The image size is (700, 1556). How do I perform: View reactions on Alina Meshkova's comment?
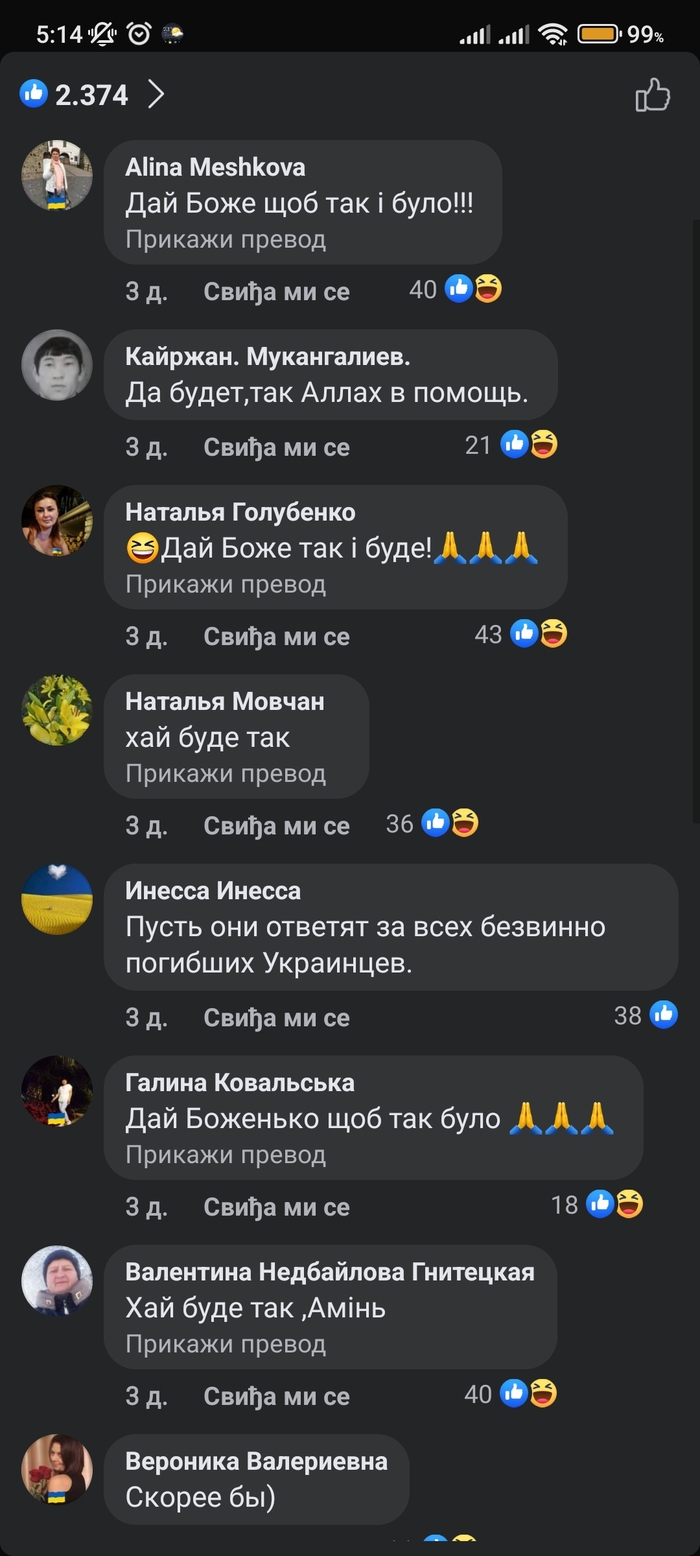pyautogui.click(x=473, y=289)
